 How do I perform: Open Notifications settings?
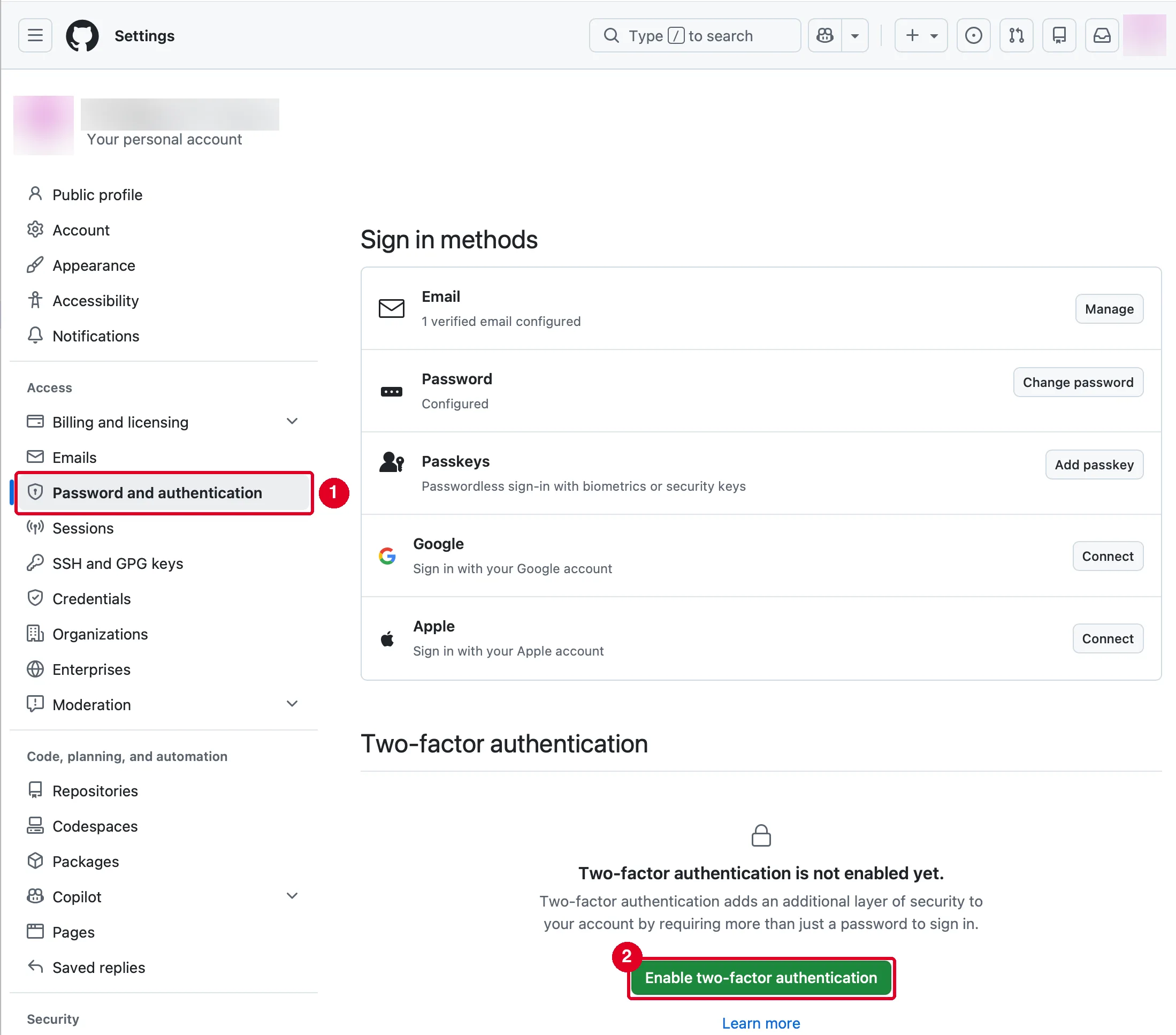[x=163, y=336]
